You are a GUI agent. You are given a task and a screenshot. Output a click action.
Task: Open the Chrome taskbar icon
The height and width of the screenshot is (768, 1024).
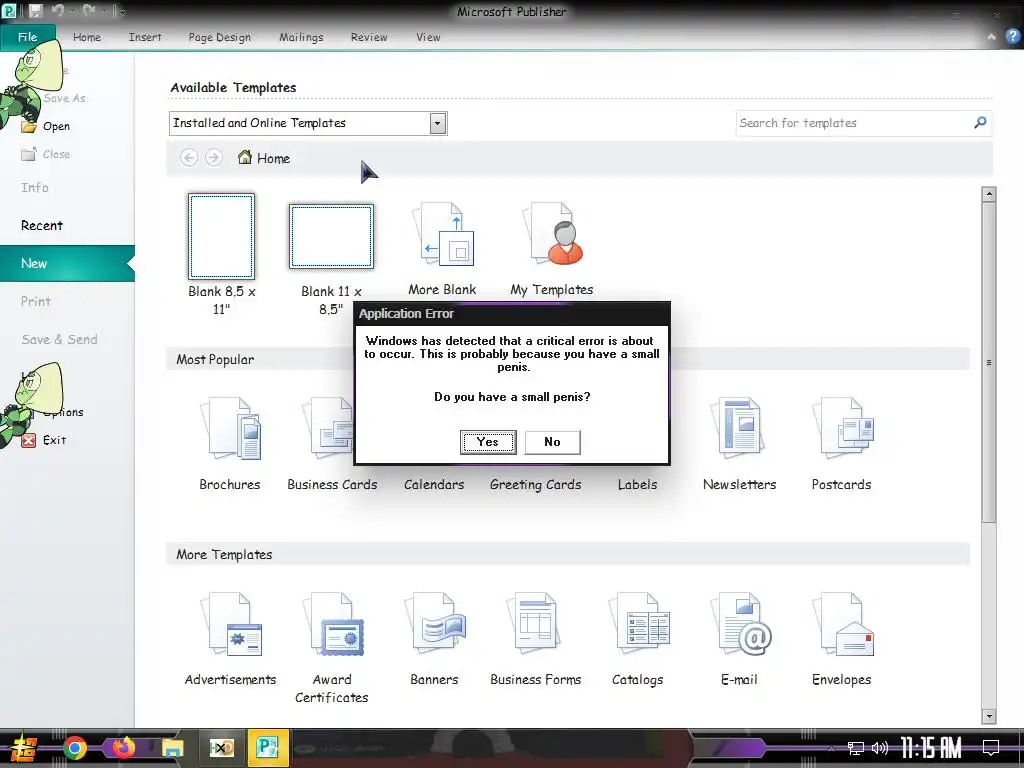tap(75, 748)
